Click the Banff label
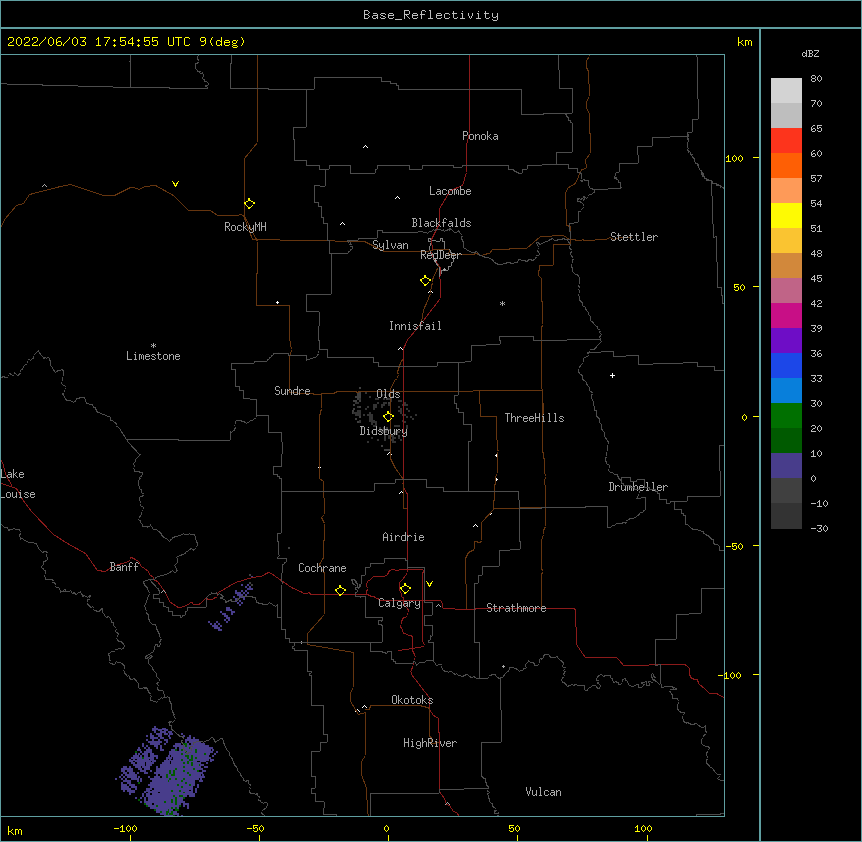This screenshot has width=862, height=842. click(124, 567)
